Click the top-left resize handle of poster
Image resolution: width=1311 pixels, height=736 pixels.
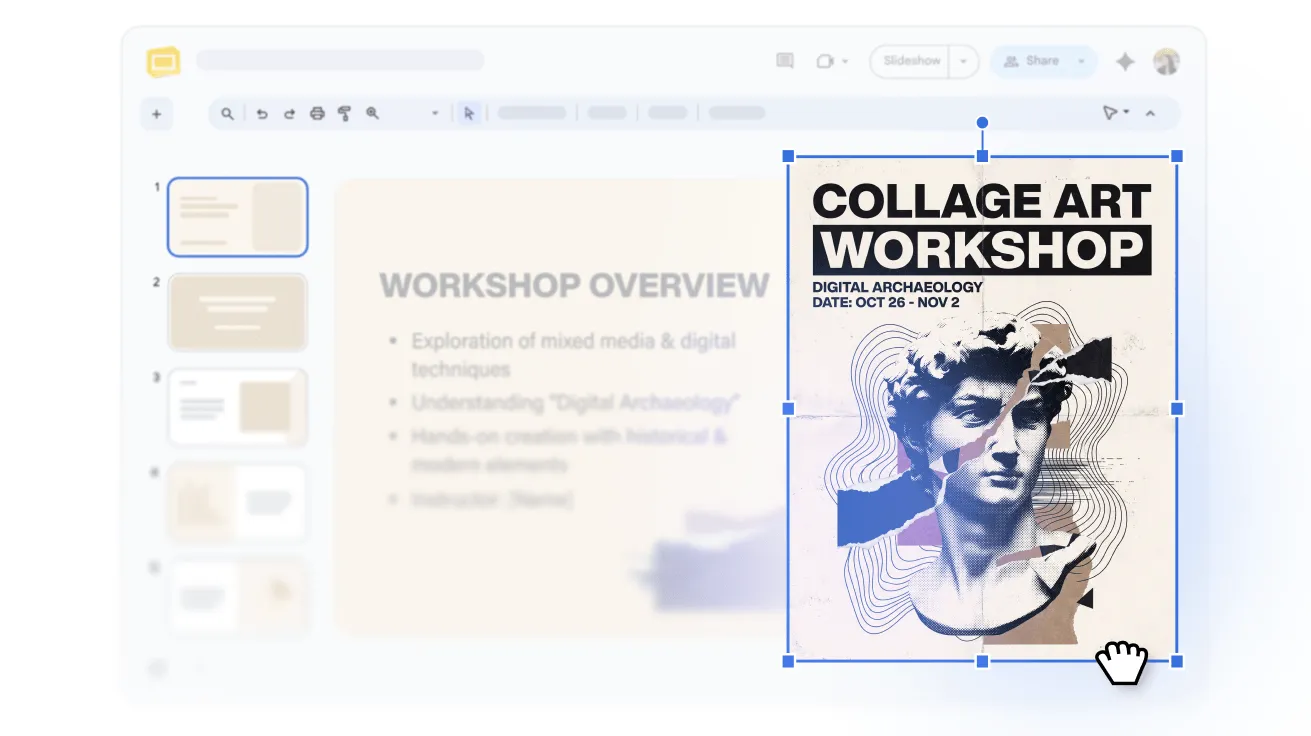(x=788, y=156)
